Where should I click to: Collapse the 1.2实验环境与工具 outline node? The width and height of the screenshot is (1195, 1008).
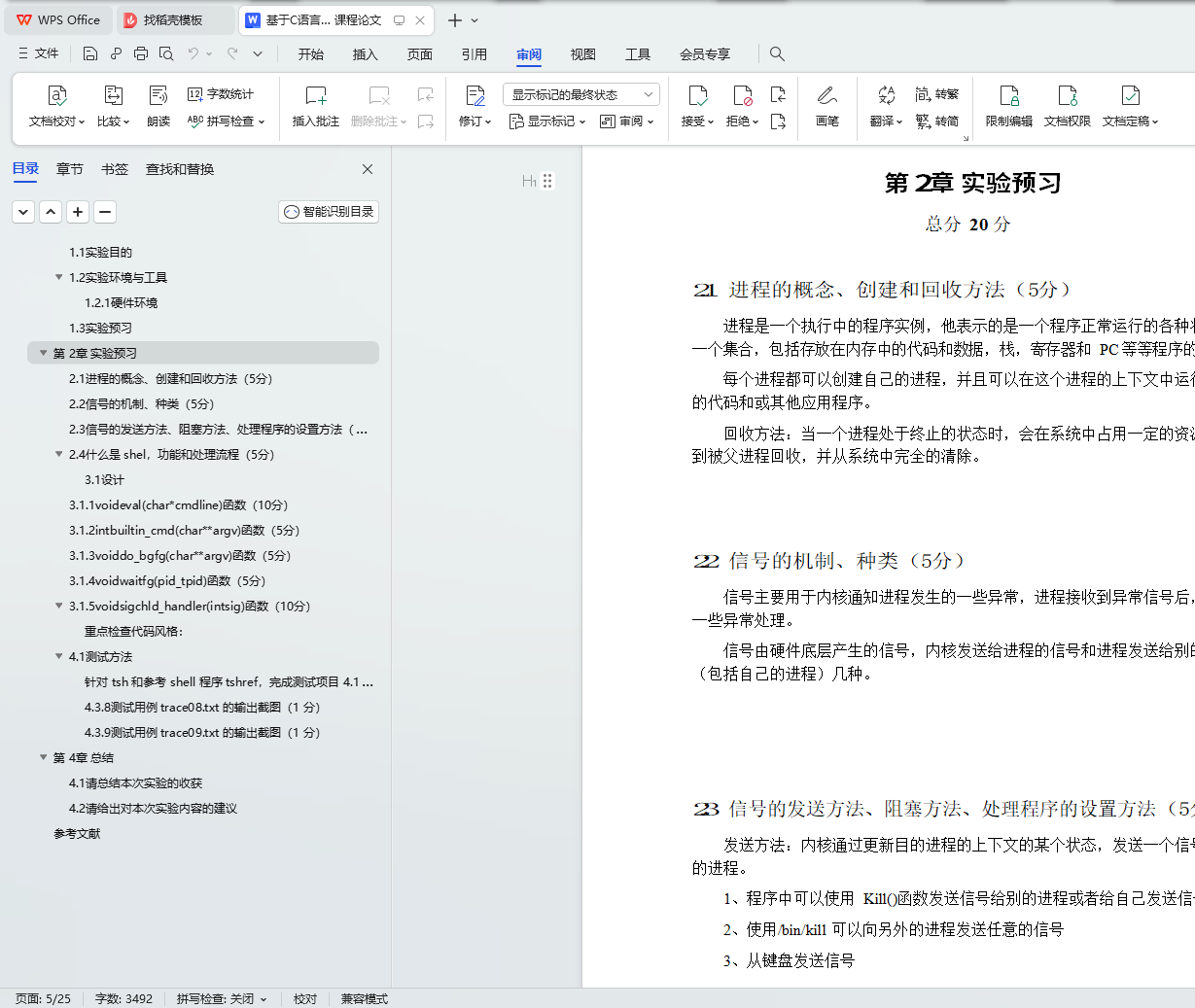[x=58, y=277]
